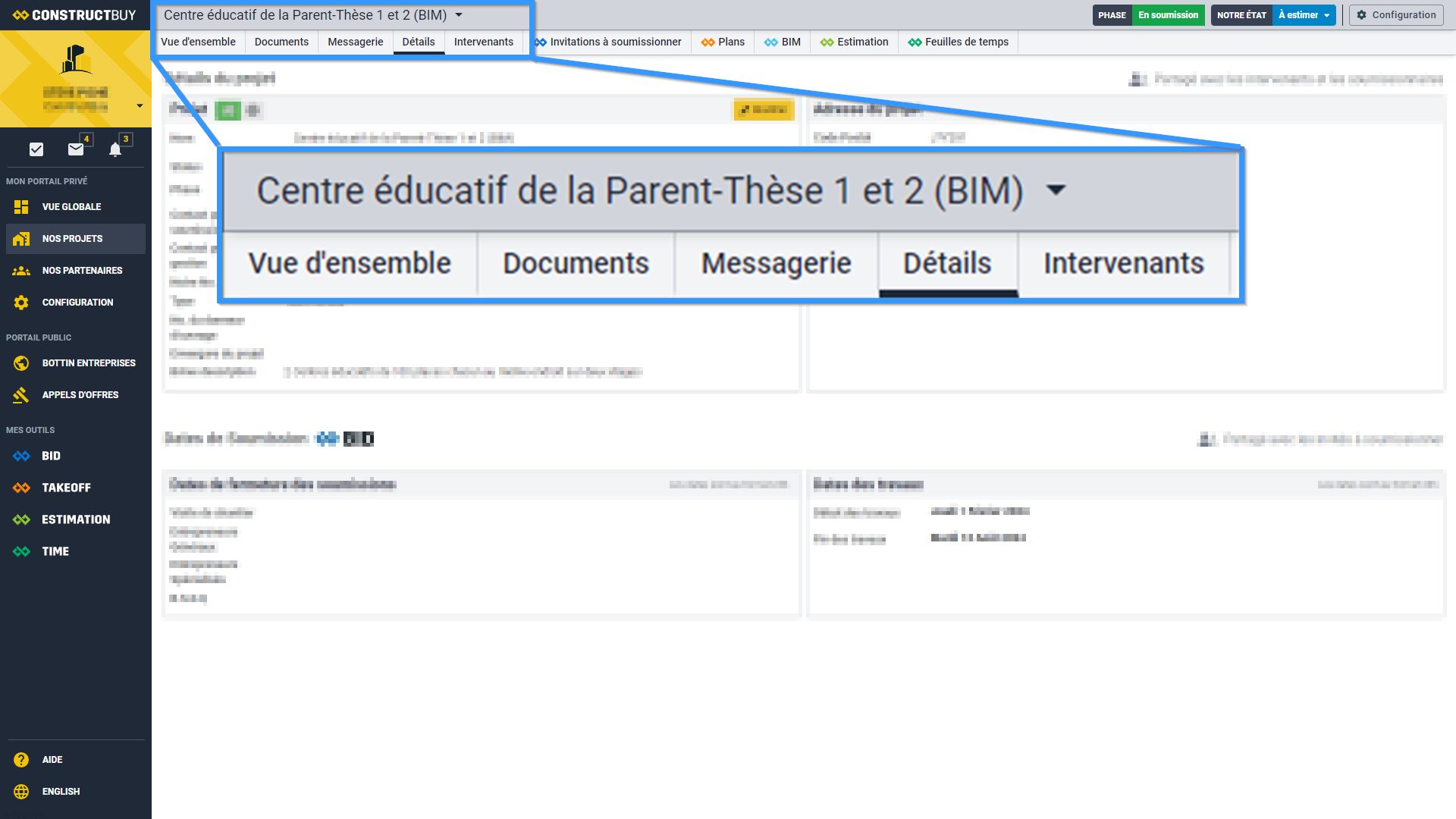Click the project name heading text

click(305, 15)
